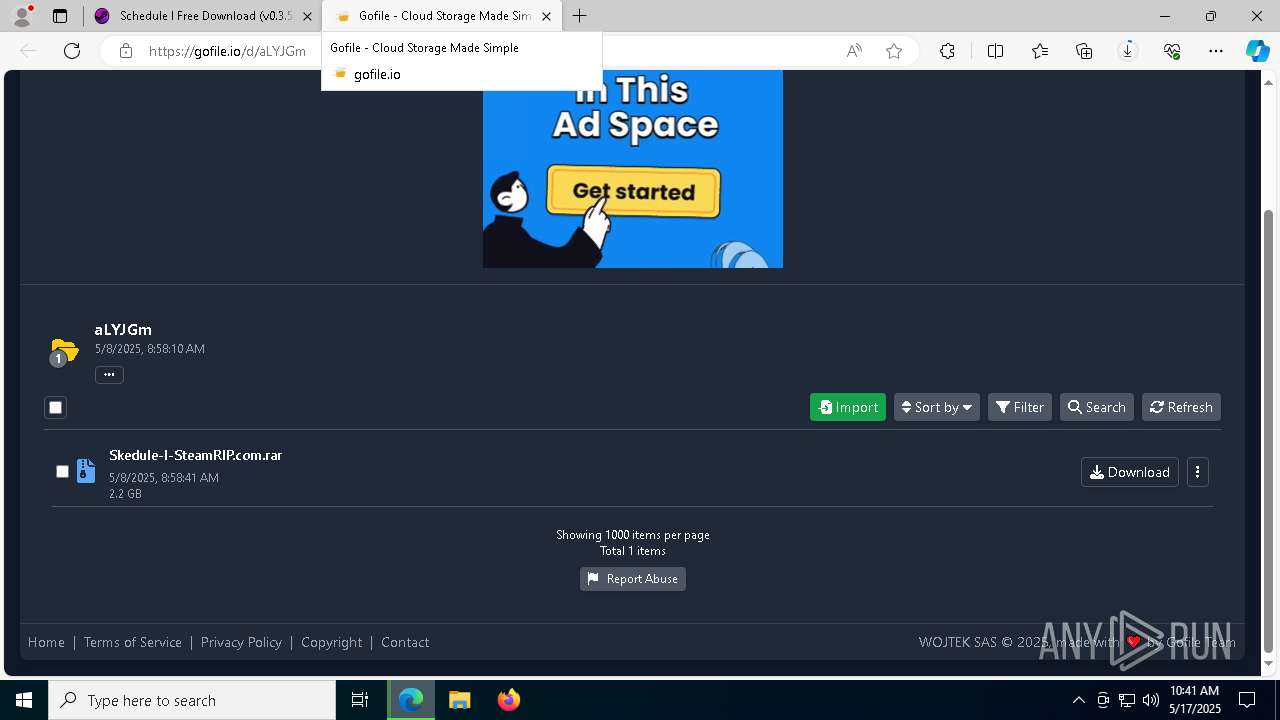Click the aLYJGm folder name
Viewport: 1280px width, 720px height.
(123, 329)
